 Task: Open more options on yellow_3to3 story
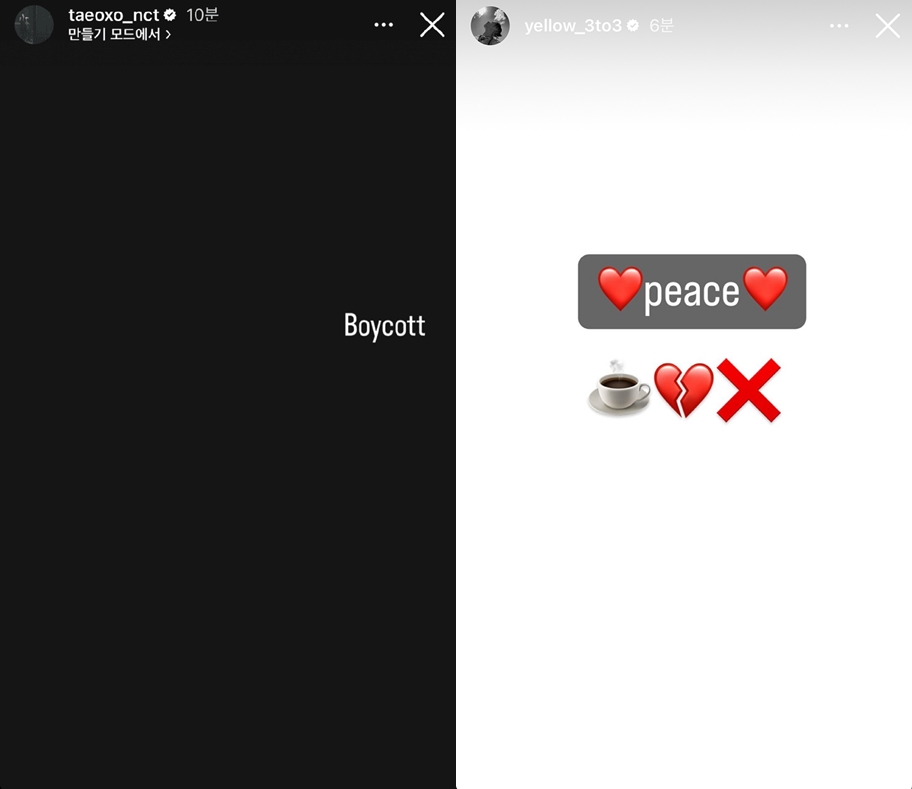[x=839, y=26]
